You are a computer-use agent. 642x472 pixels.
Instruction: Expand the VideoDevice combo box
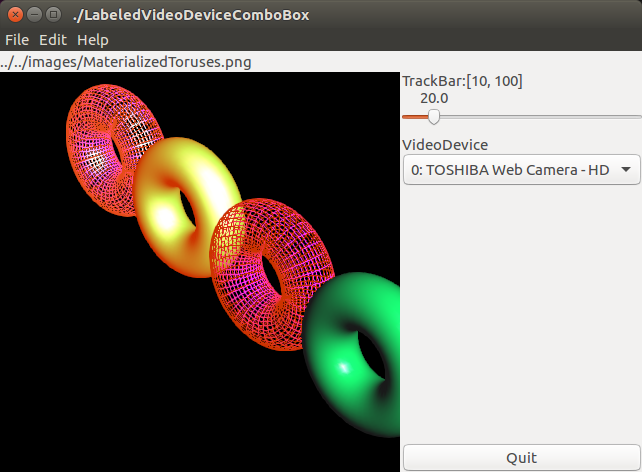(521, 169)
